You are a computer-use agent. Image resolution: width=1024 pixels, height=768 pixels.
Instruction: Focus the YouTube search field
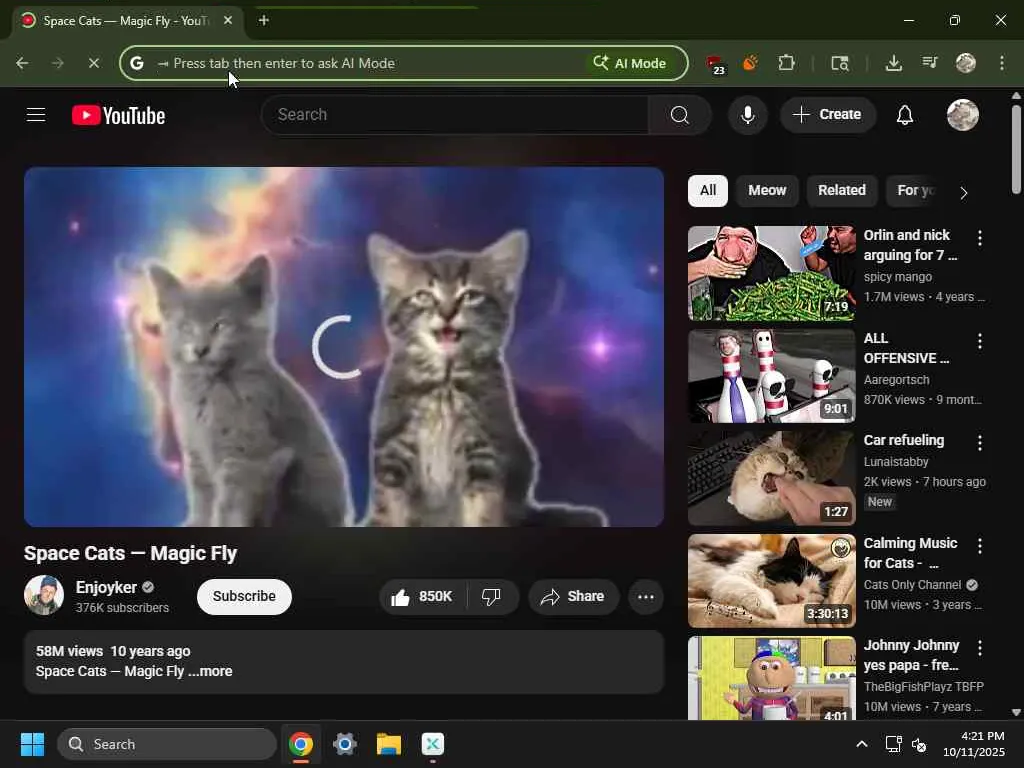455,115
